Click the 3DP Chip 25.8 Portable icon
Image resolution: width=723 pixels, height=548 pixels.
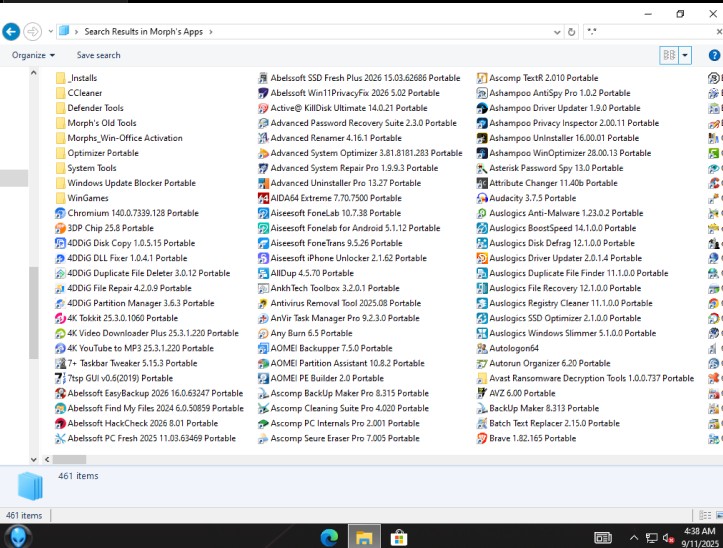click(60, 228)
